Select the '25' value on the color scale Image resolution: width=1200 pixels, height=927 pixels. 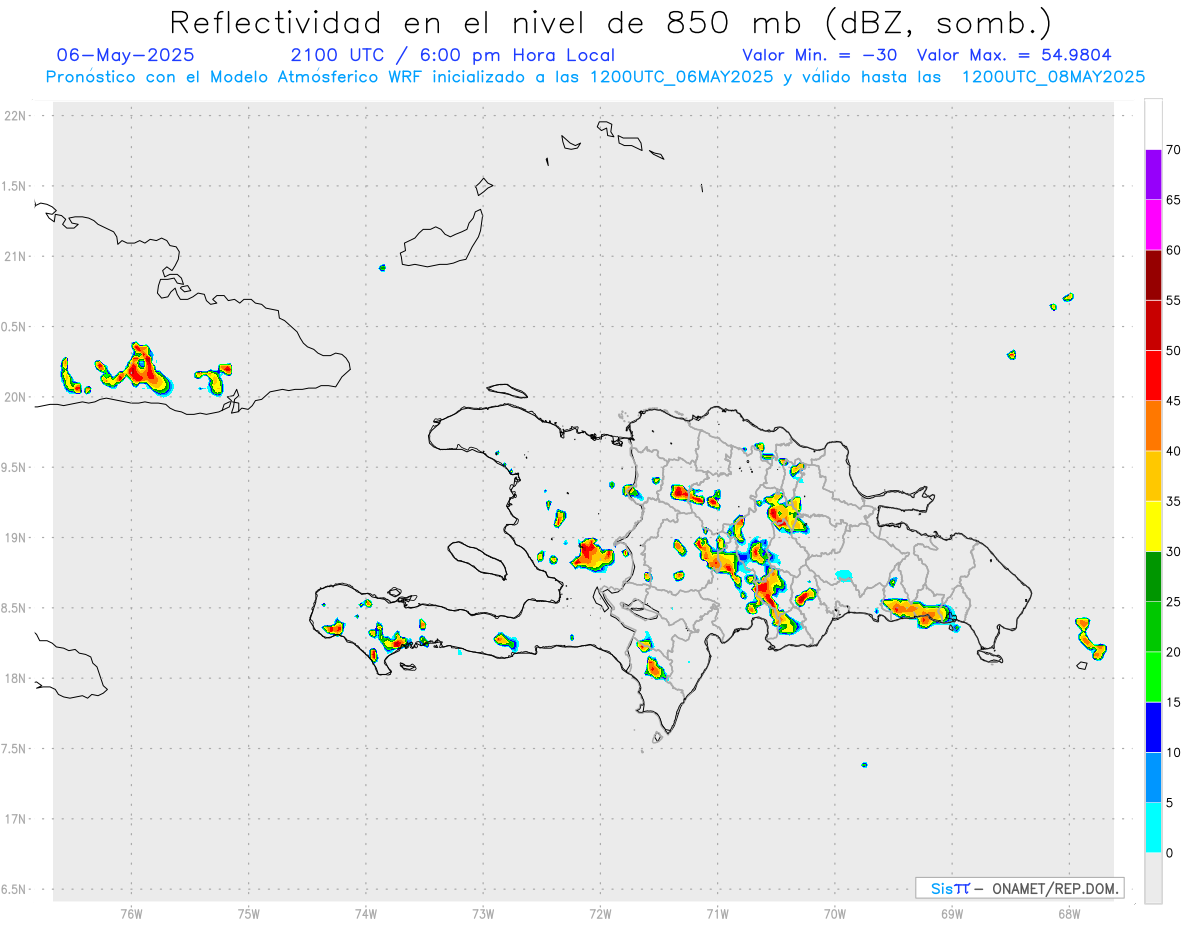coord(1174,602)
